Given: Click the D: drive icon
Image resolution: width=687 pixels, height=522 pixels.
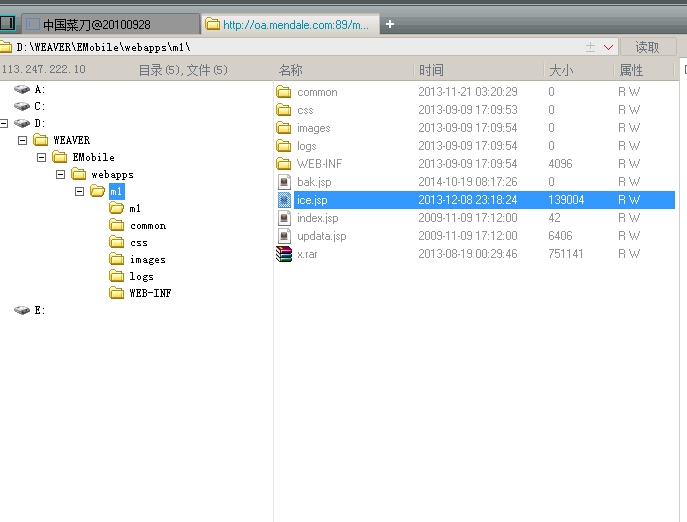Looking at the screenshot, I should pyautogui.click(x=22, y=123).
